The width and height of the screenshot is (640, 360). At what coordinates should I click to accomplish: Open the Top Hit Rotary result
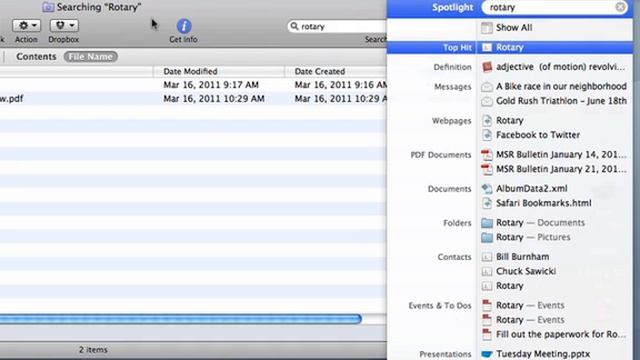point(510,47)
